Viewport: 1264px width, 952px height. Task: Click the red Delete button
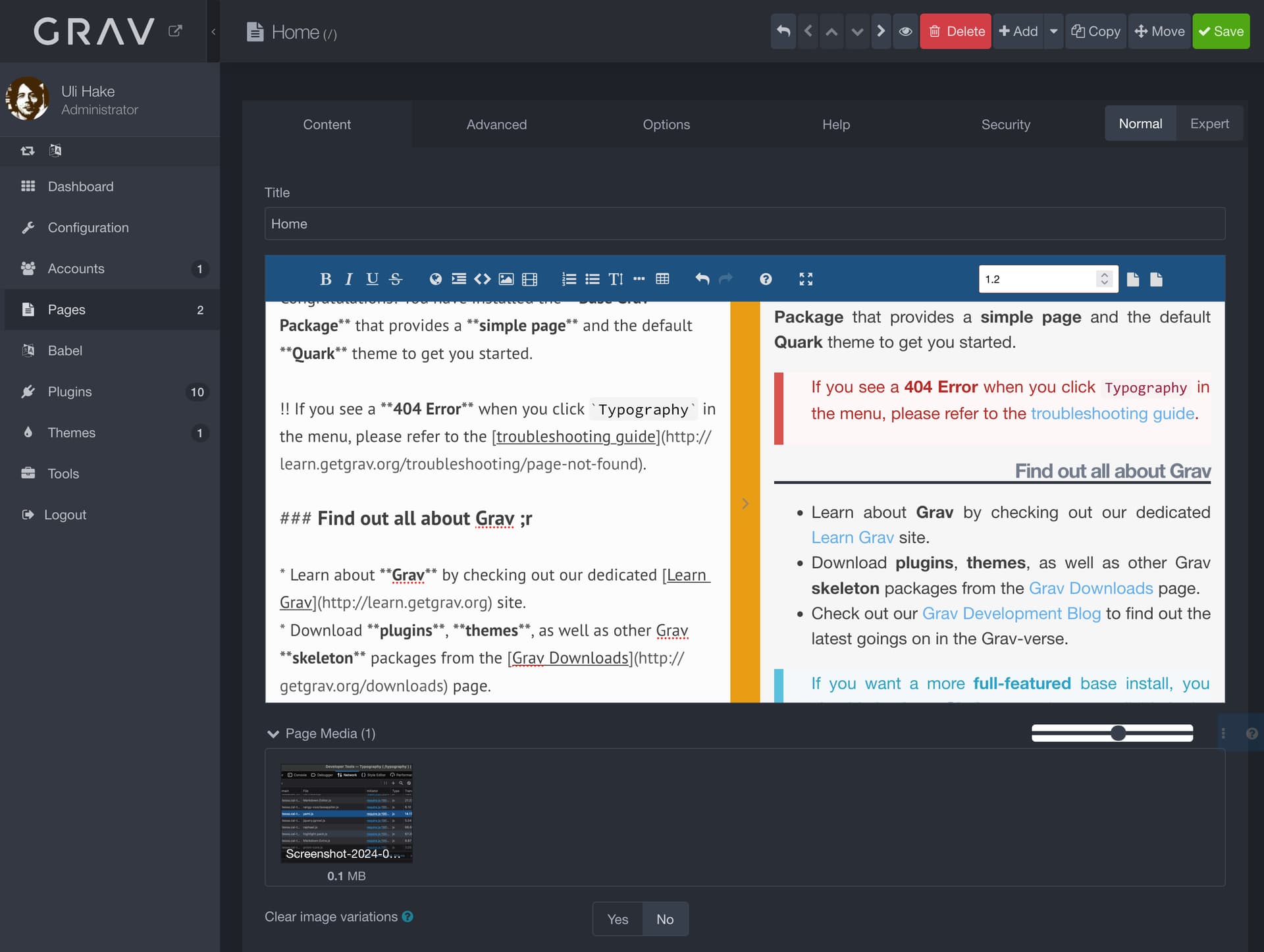tap(955, 31)
